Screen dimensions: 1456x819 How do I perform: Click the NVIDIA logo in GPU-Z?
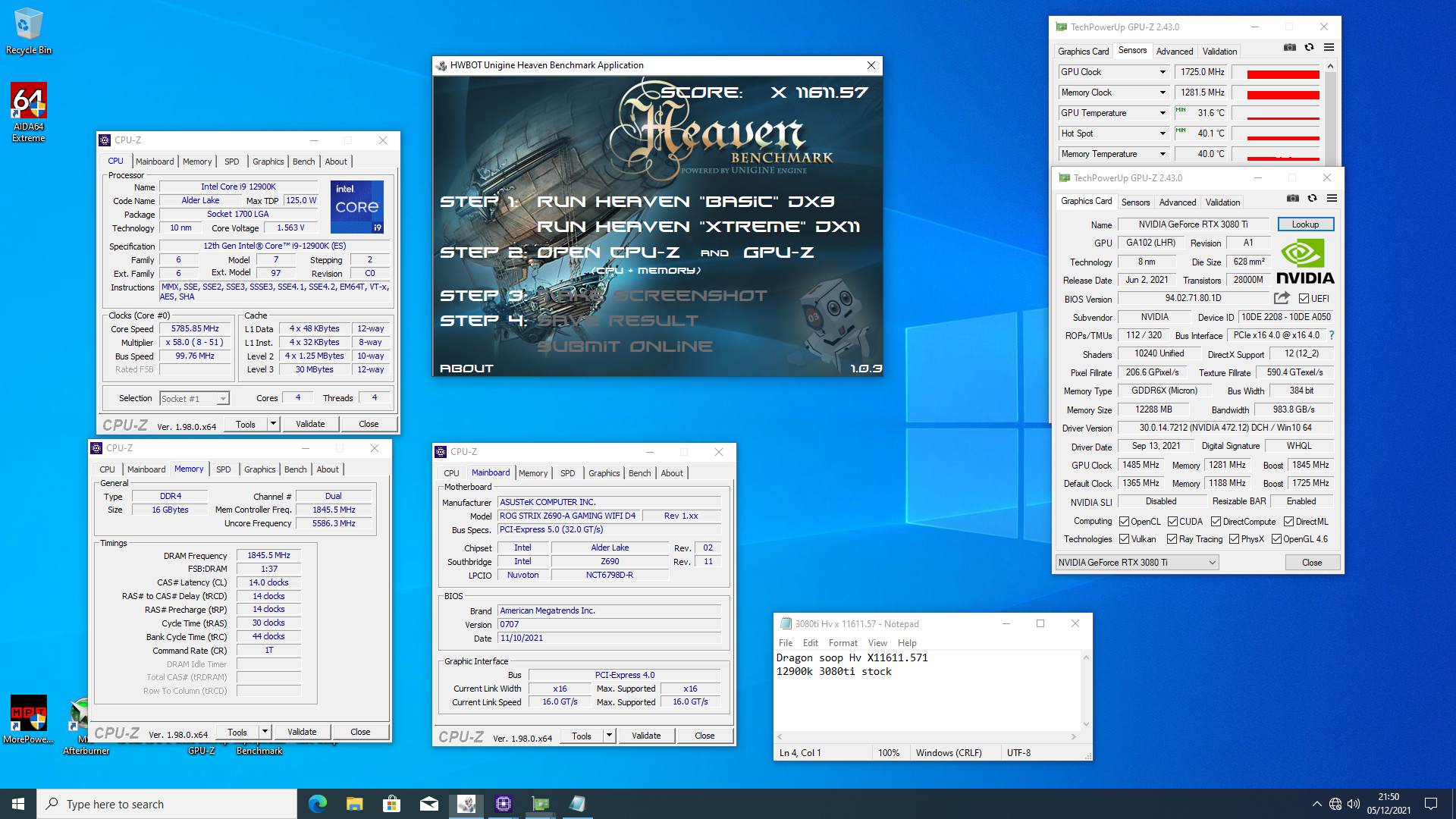coord(1305,262)
